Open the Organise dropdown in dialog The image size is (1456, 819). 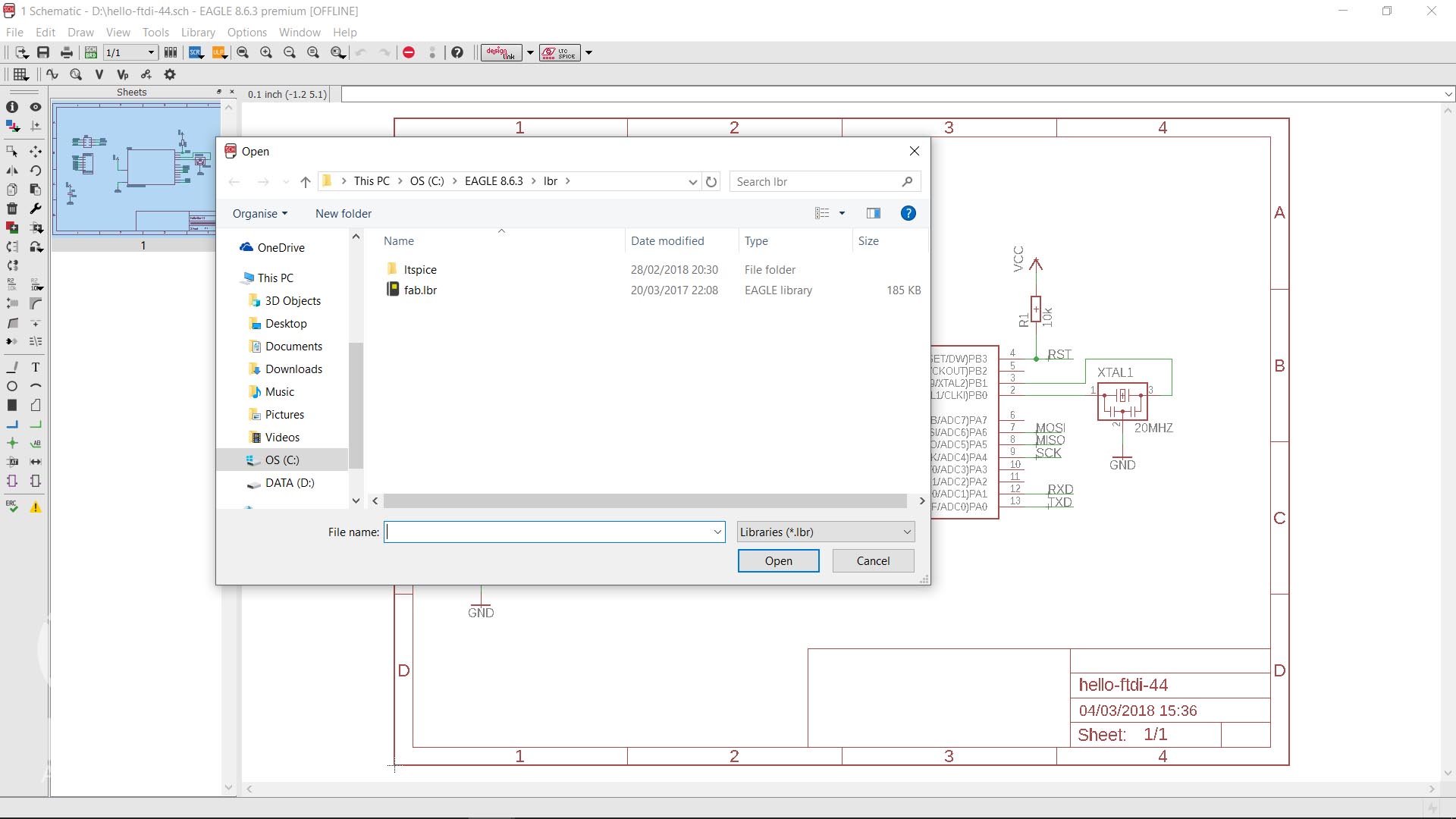(260, 213)
